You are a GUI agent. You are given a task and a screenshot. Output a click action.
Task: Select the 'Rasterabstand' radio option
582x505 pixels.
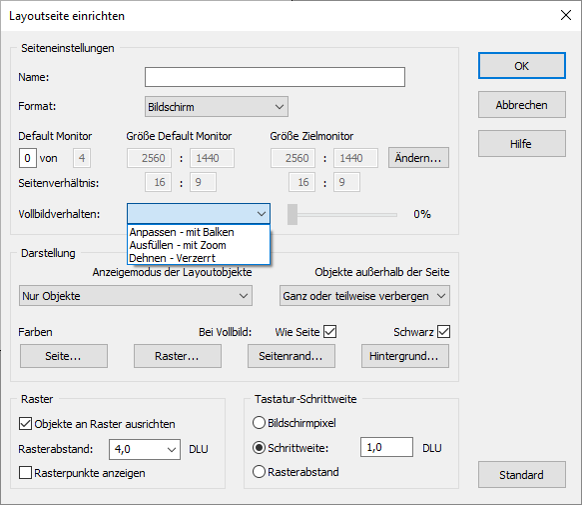259,472
